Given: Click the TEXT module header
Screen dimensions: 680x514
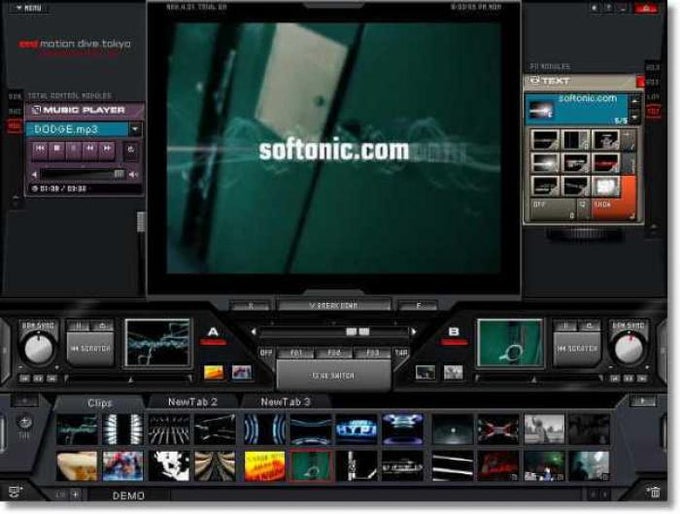Looking at the screenshot, I should pos(580,81).
